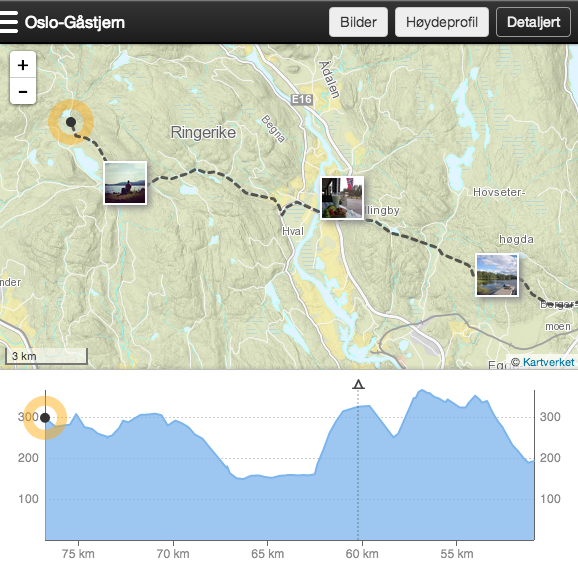Click the route endpoint marker on map

(x=71, y=122)
